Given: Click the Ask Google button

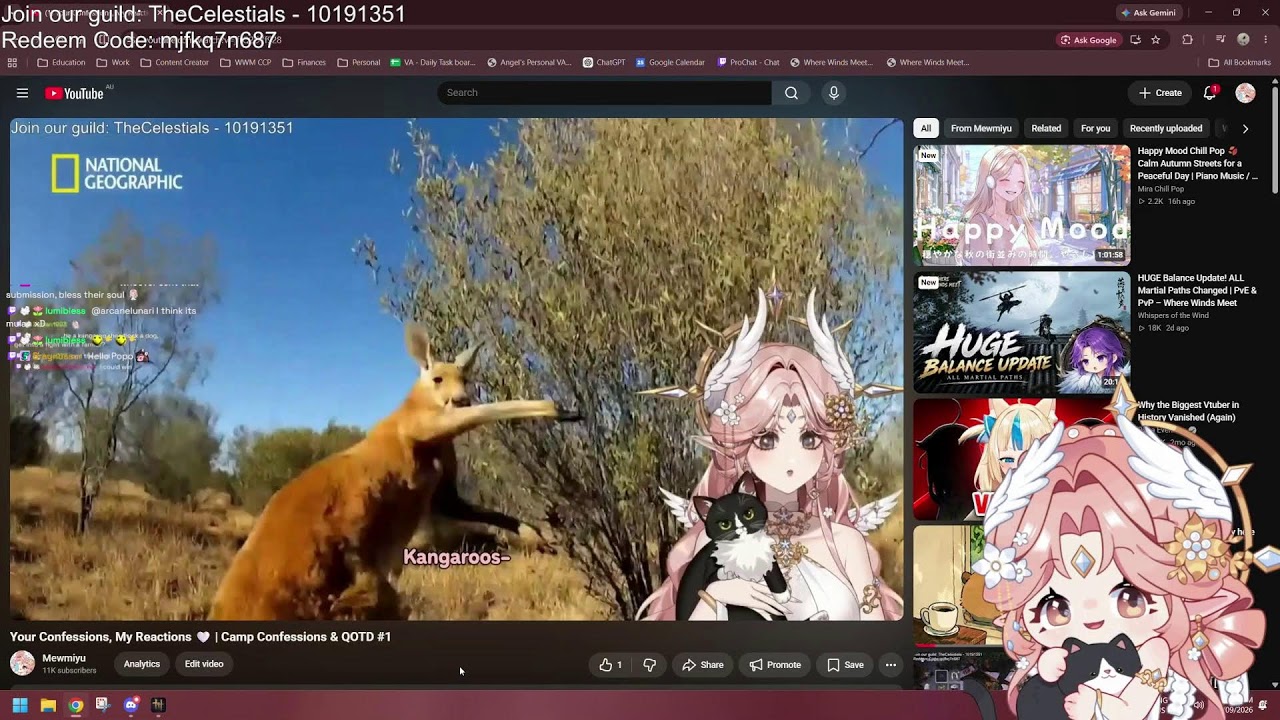Looking at the screenshot, I should coord(1087,40).
